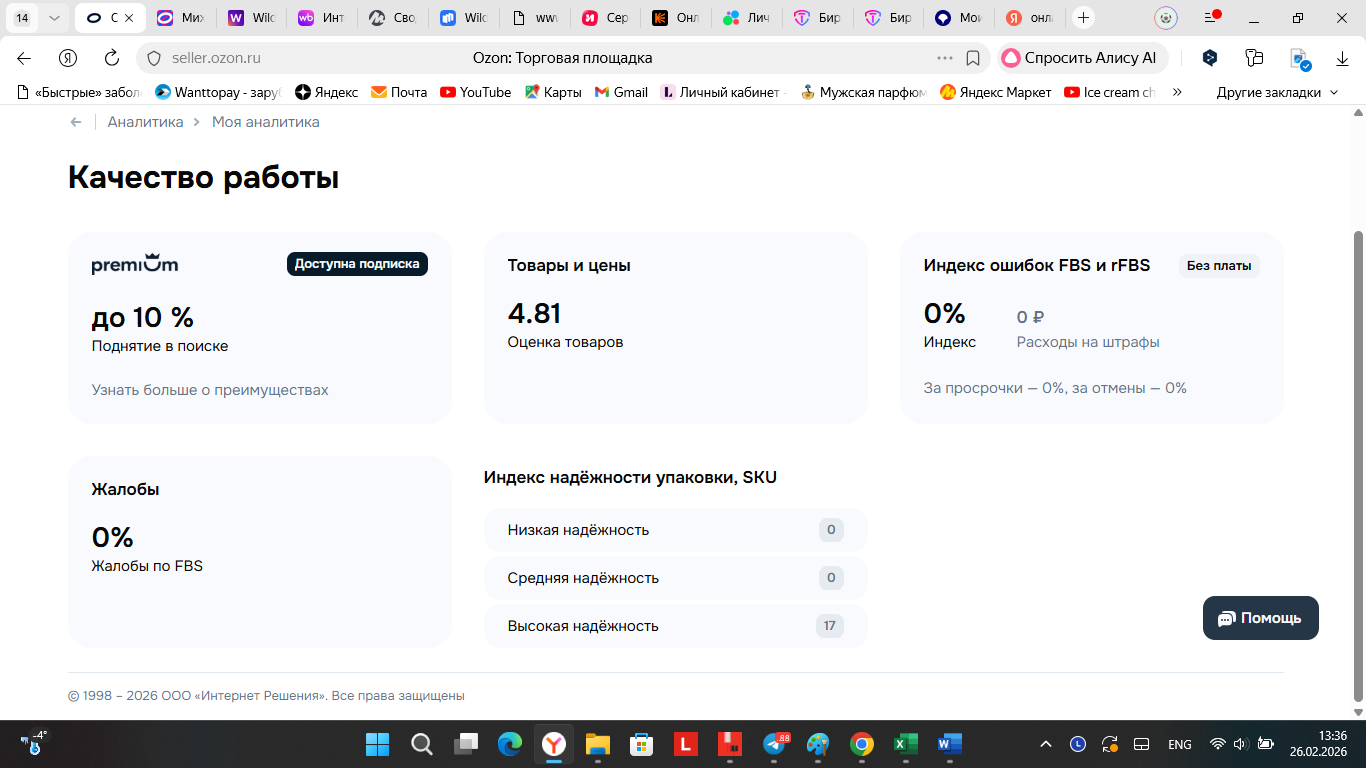
Task: Click the Низкая надёжность row
Action: click(x=676, y=530)
